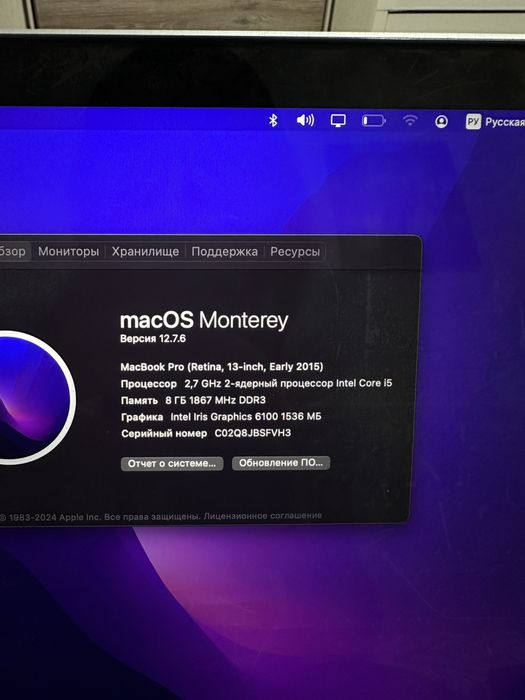Image resolution: width=525 pixels, height=700 pixels.
Task: Click the Обновление ПО... button
Action: [x=281, y=463]
